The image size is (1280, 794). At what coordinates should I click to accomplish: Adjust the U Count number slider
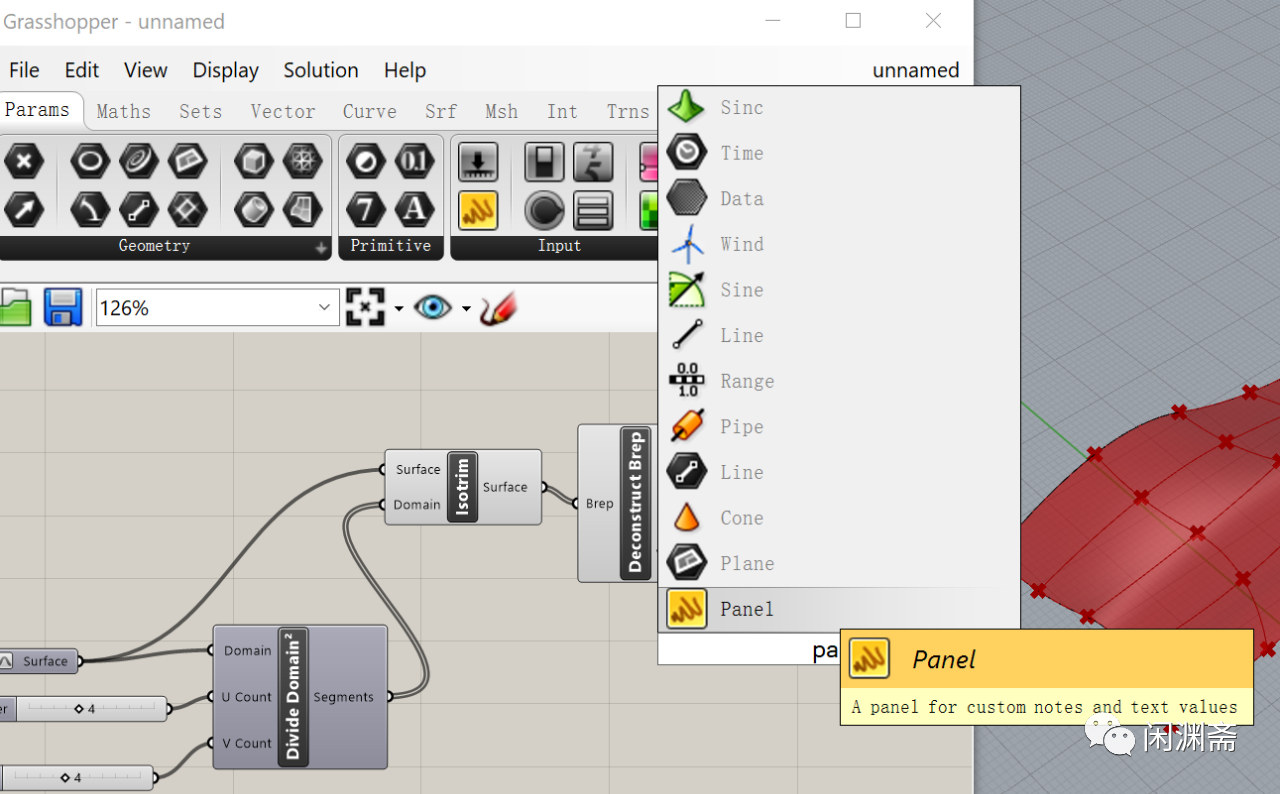pyautogui.click(x=84, y=708)
